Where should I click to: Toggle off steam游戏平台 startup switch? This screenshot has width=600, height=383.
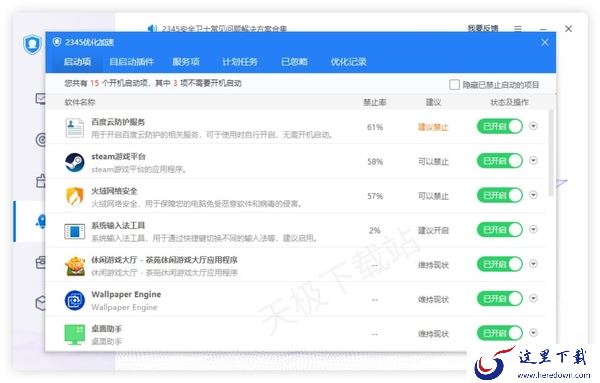(500, 161)
